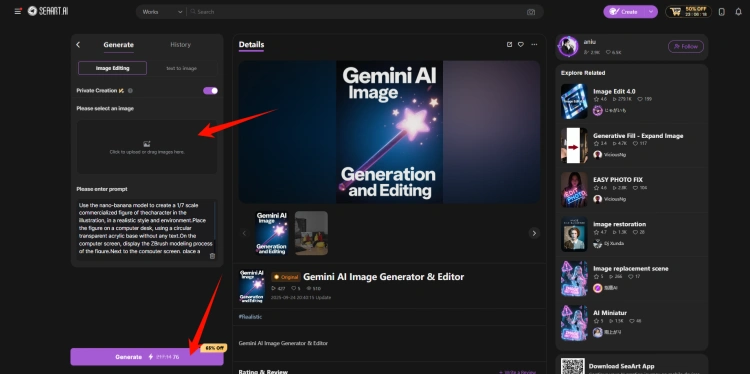The image size is (750, 374).
Task: Click the Write a Review link
Action: pyautogui.click(x=517, y=372)
